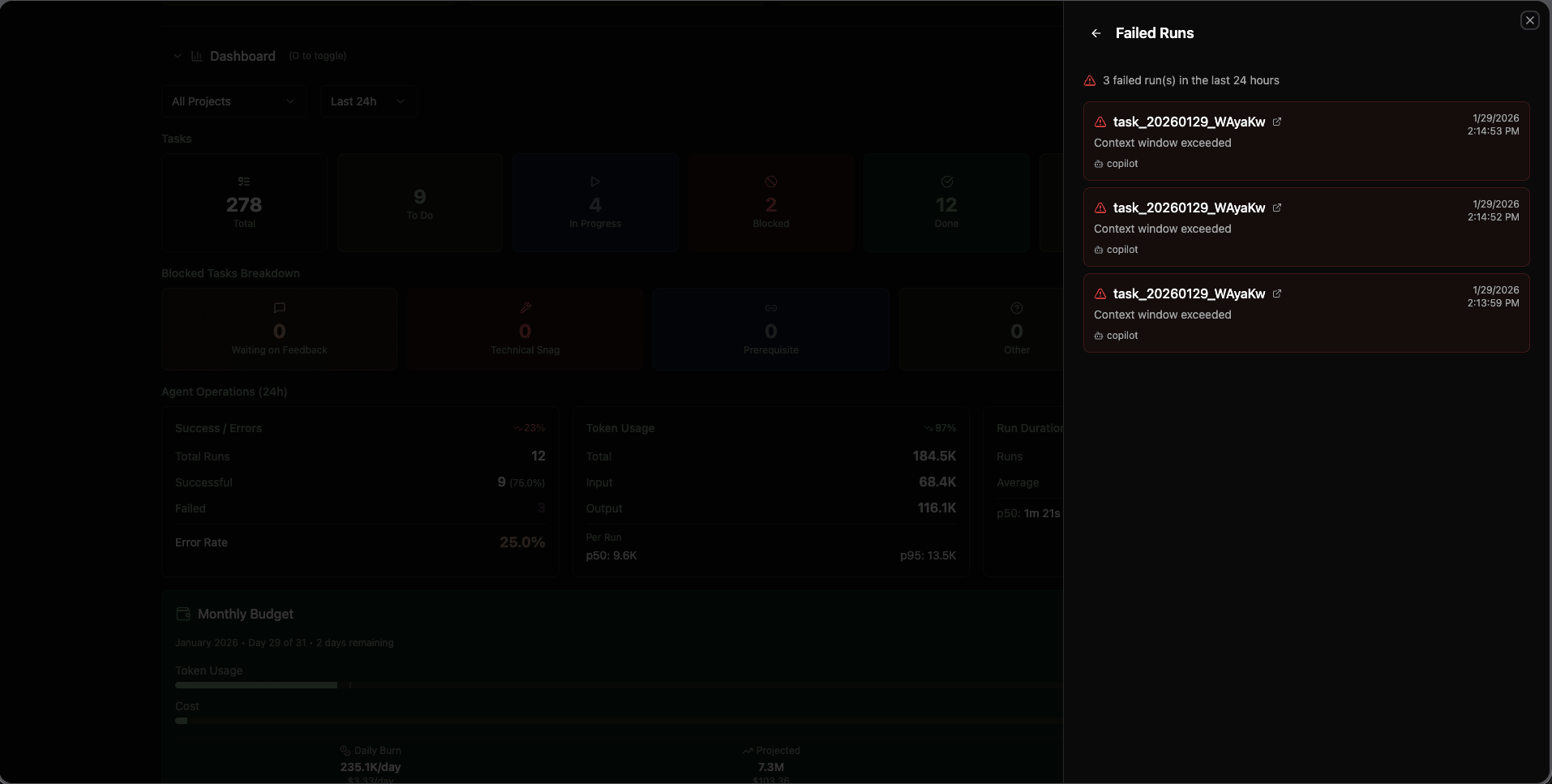The width and height of the screenshot is (1552, 784).
Task: Click the chart icon next to Dashboard
Action: pos(196,56)
